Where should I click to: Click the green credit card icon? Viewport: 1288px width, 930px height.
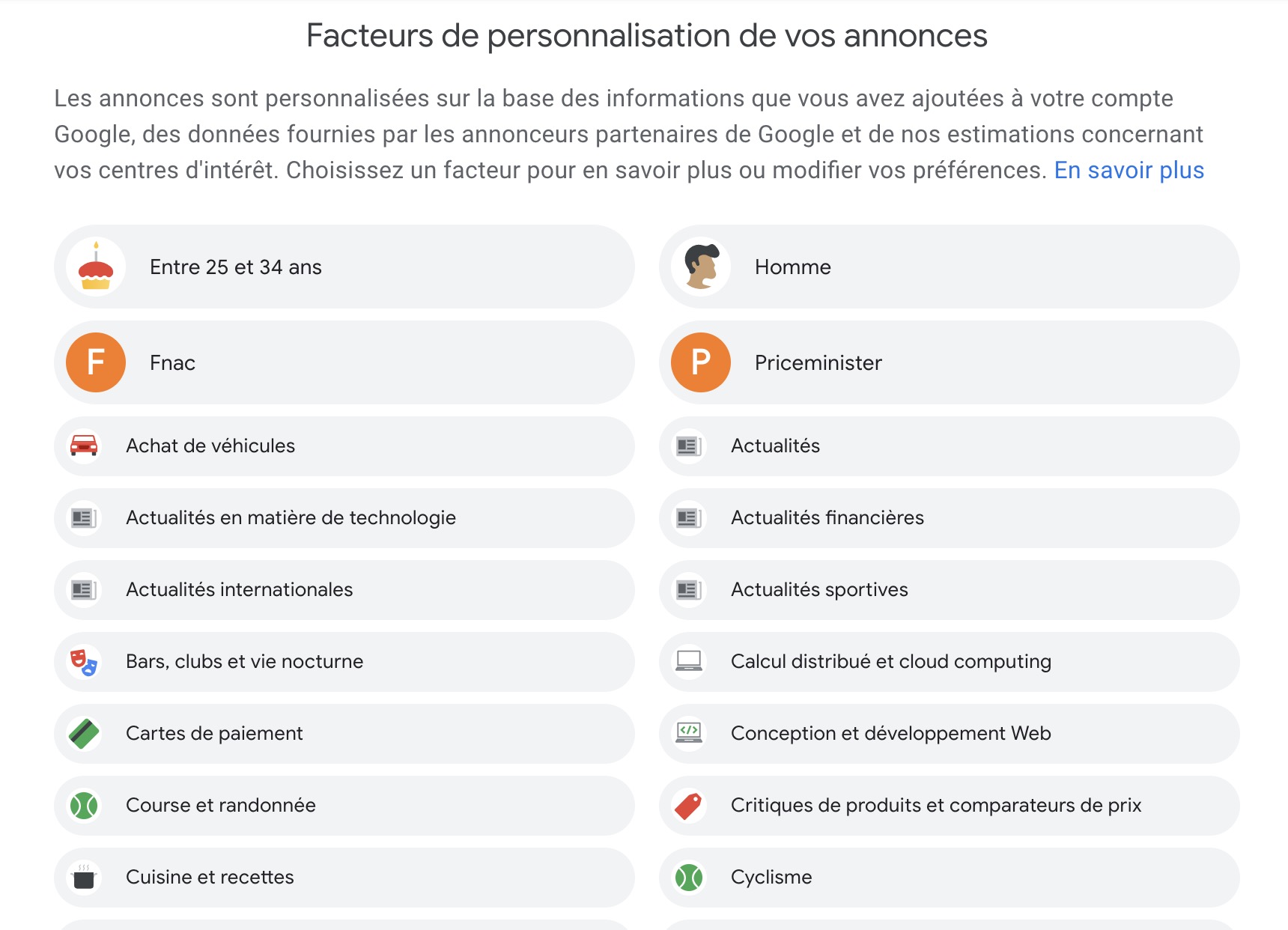click(x=84, y=734)
